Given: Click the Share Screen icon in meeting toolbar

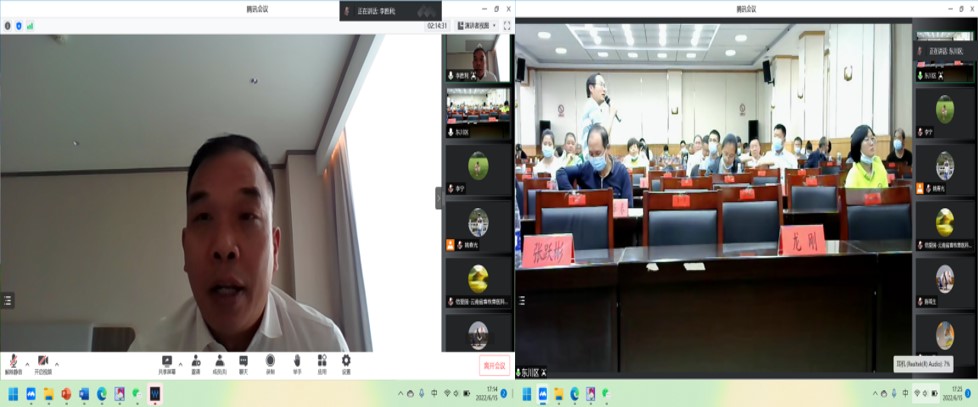Looking at the screenshot, I should tap(167, 364).
